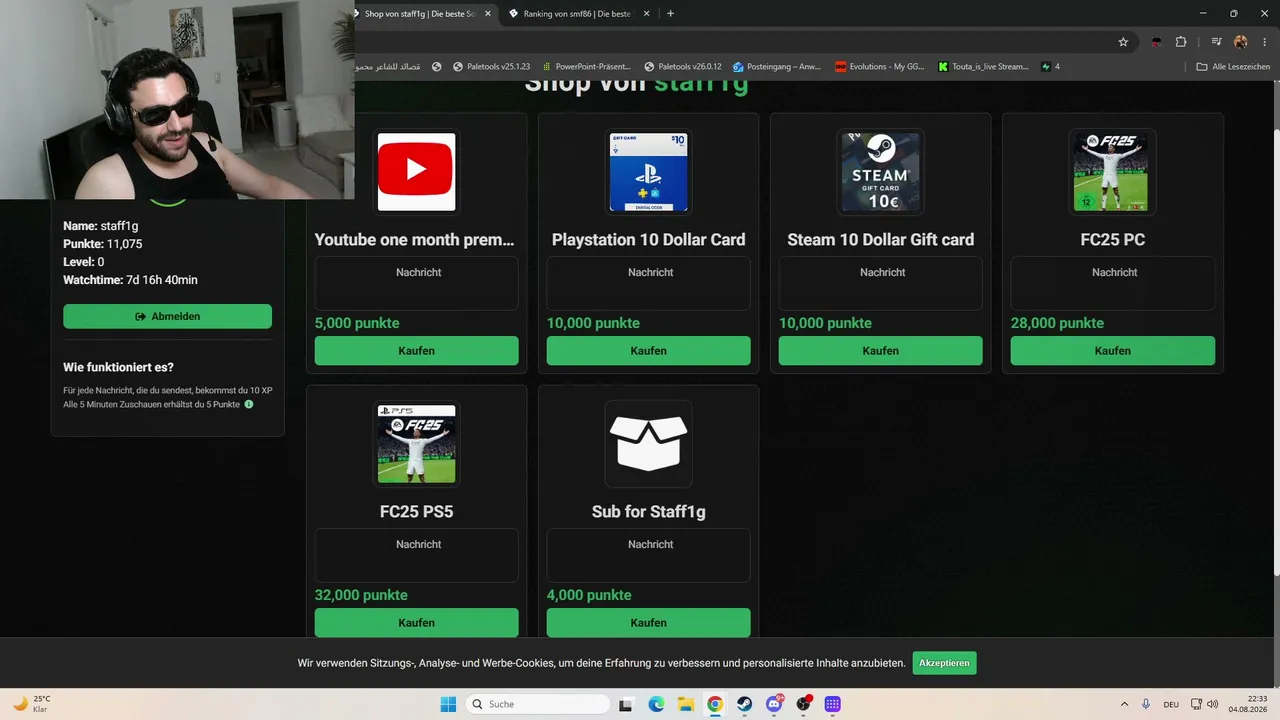Open the Task View taskbar icon
The width and height of the screenshot is (1280, 720).
[x=626, y=704]
